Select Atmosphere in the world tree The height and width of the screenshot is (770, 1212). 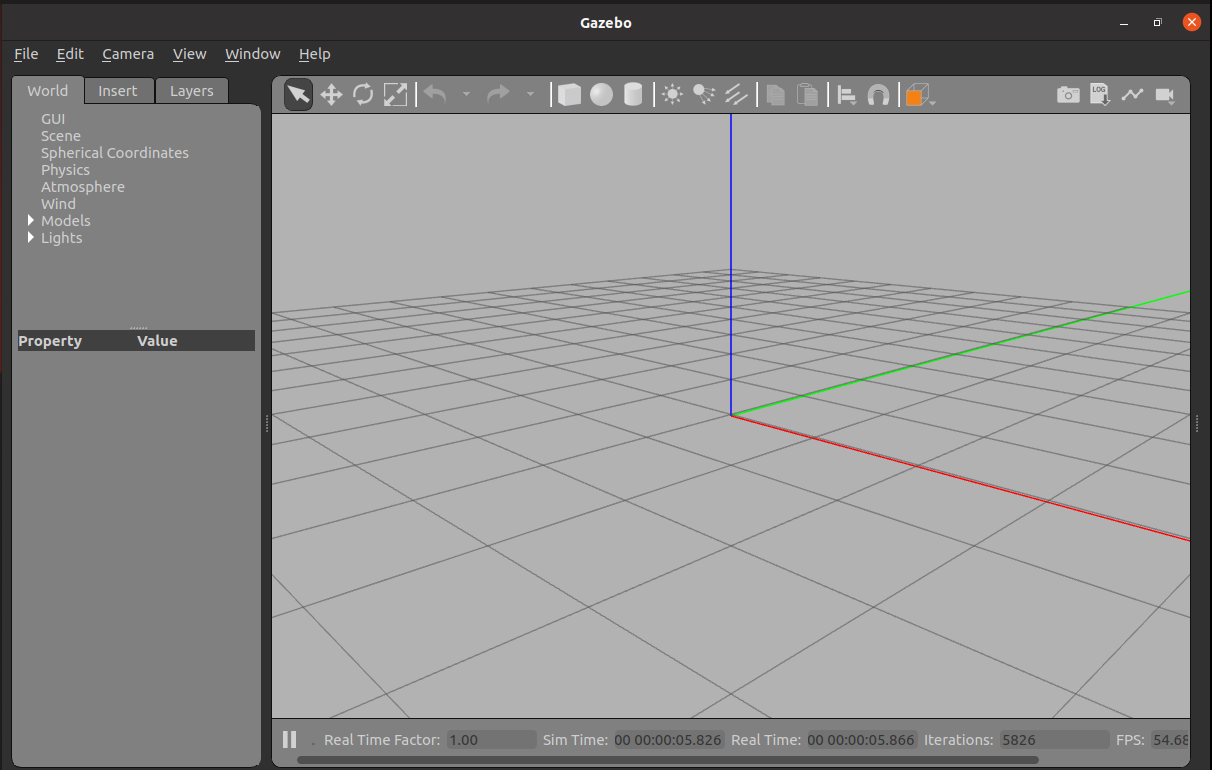coord(83,187)
